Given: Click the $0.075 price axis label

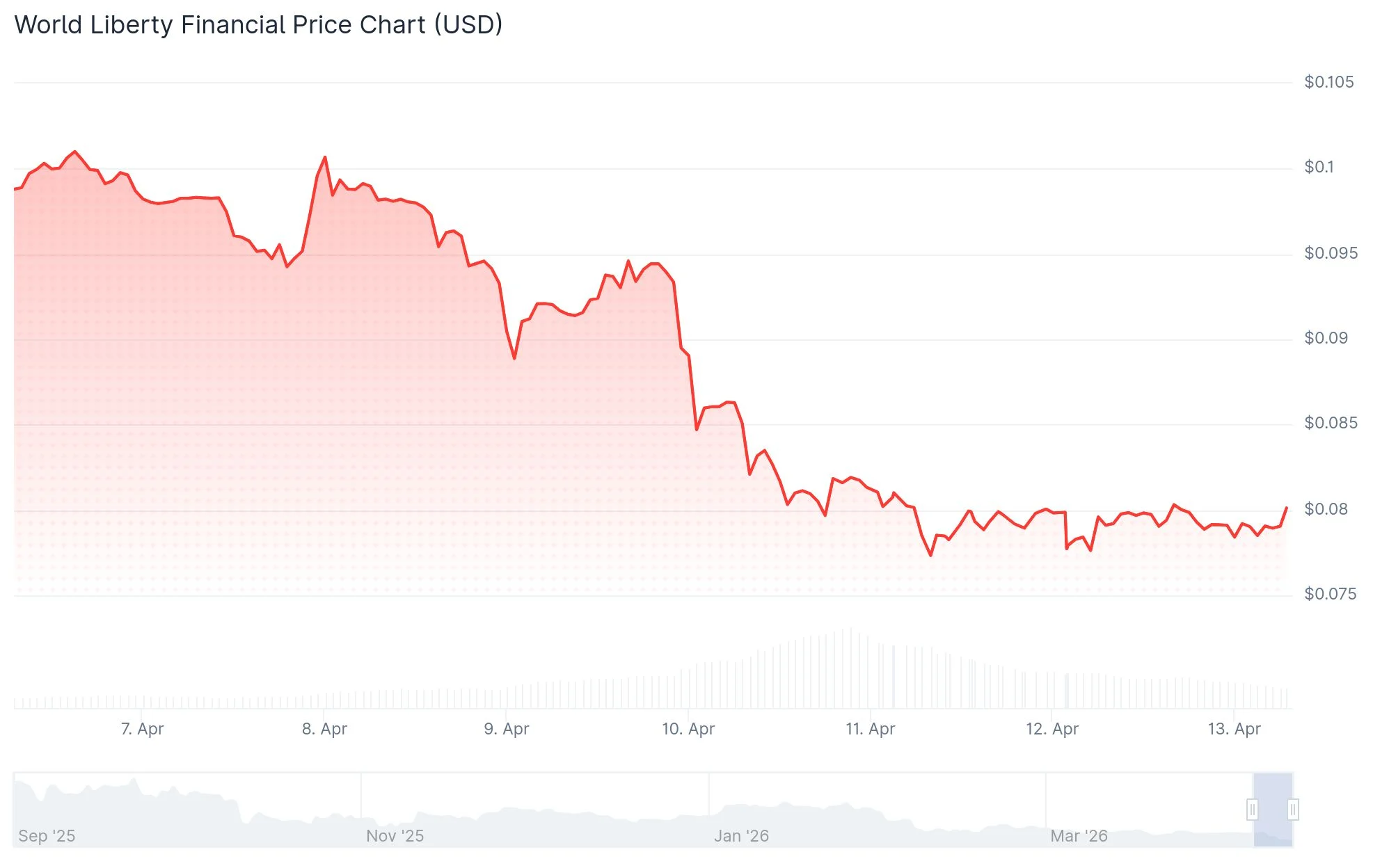Looking at the screenshot, I should pos(1330,594).
